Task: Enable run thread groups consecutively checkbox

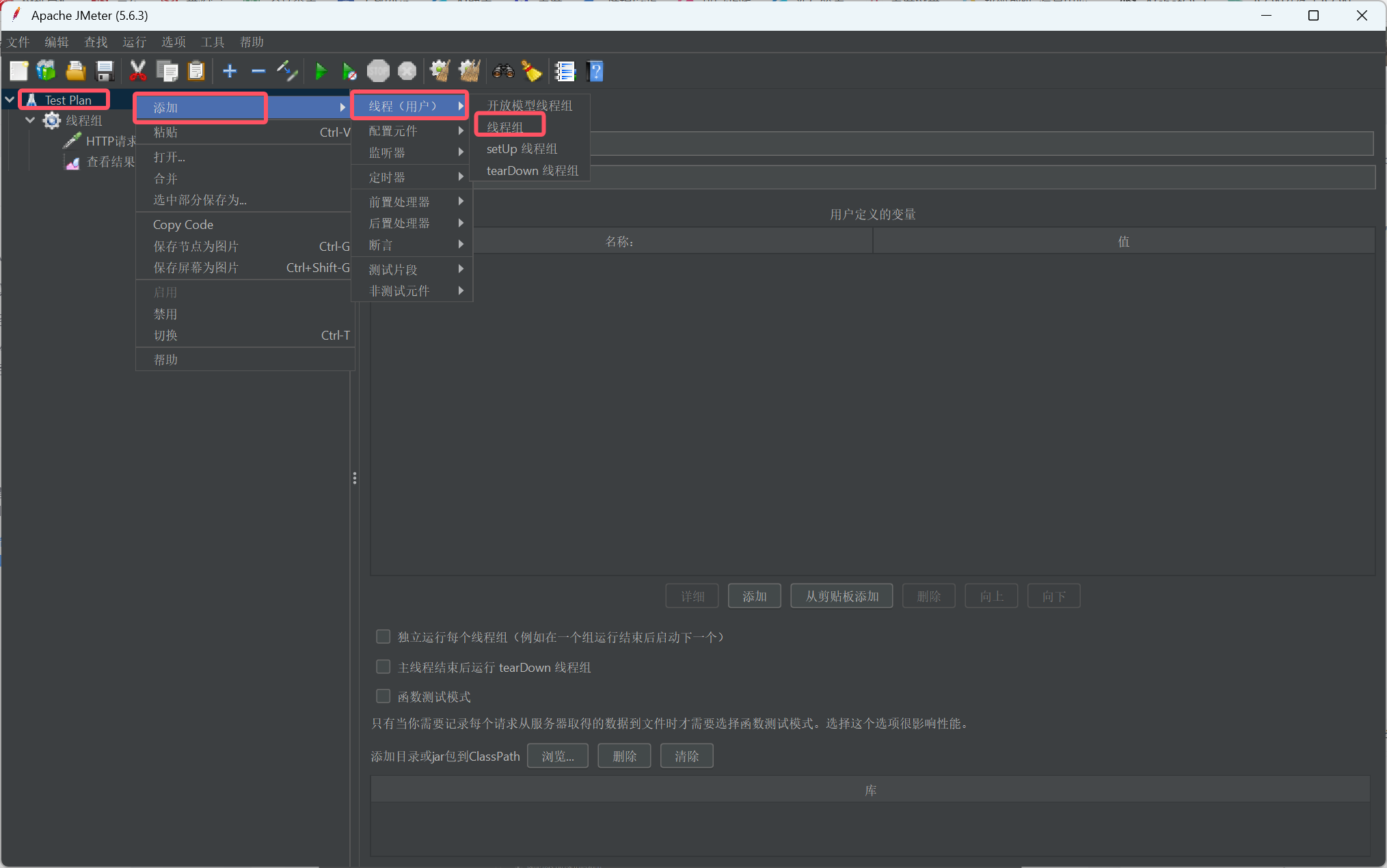Action: click(383, 637)
